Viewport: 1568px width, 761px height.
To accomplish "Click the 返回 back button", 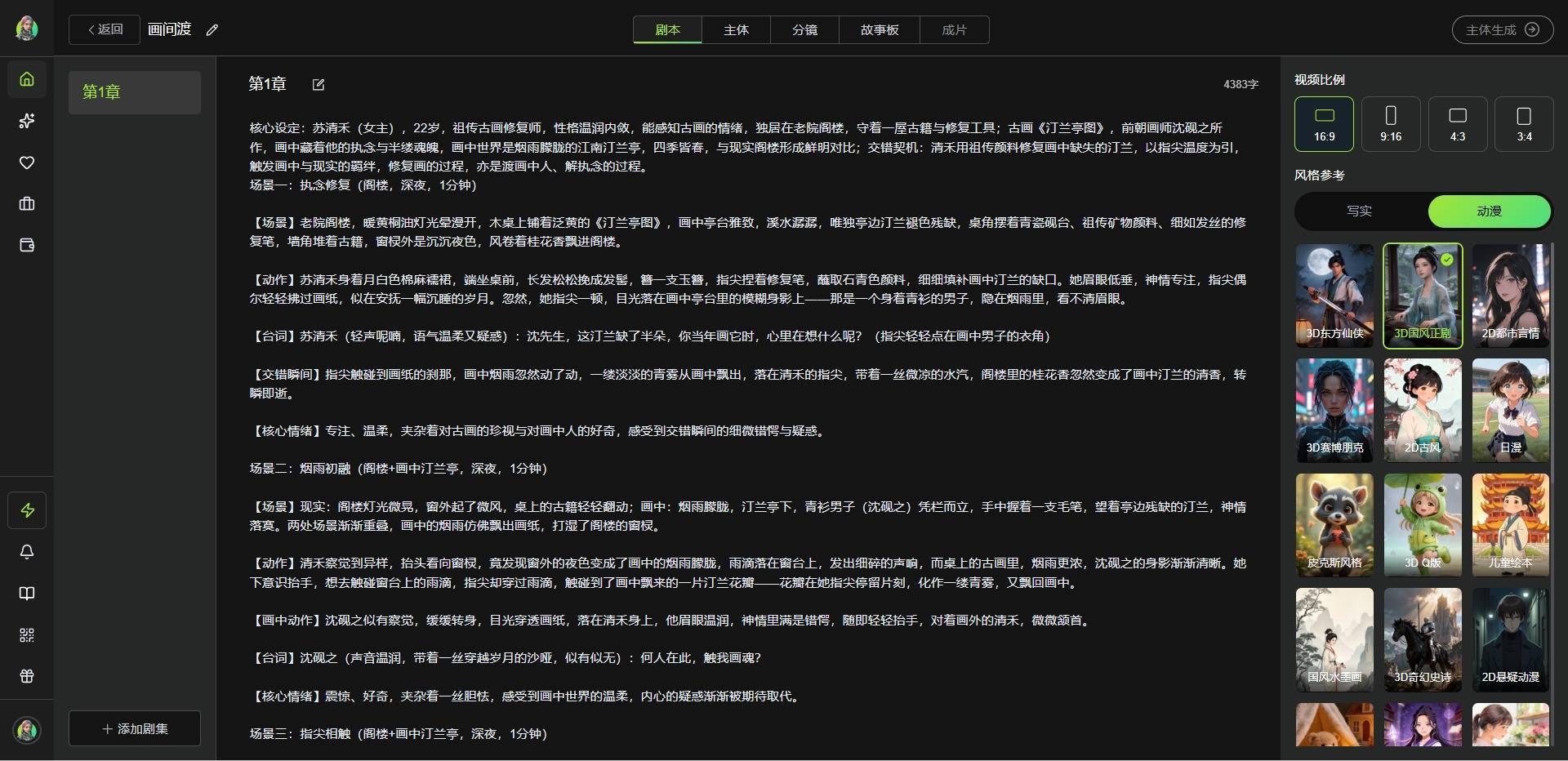I will pyautogui.click(x=105, y=30).
